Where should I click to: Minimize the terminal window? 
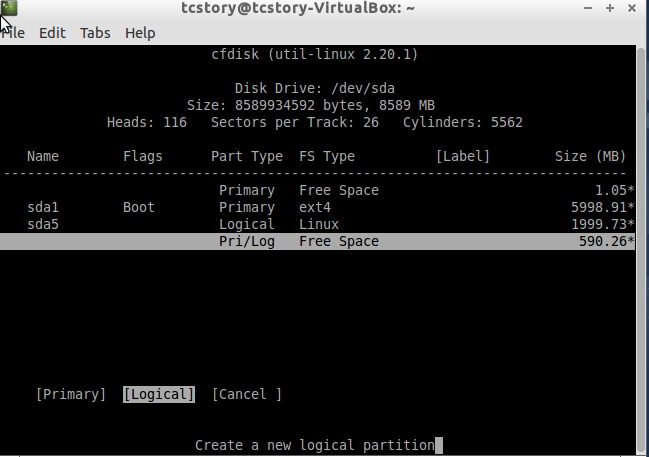588,8
